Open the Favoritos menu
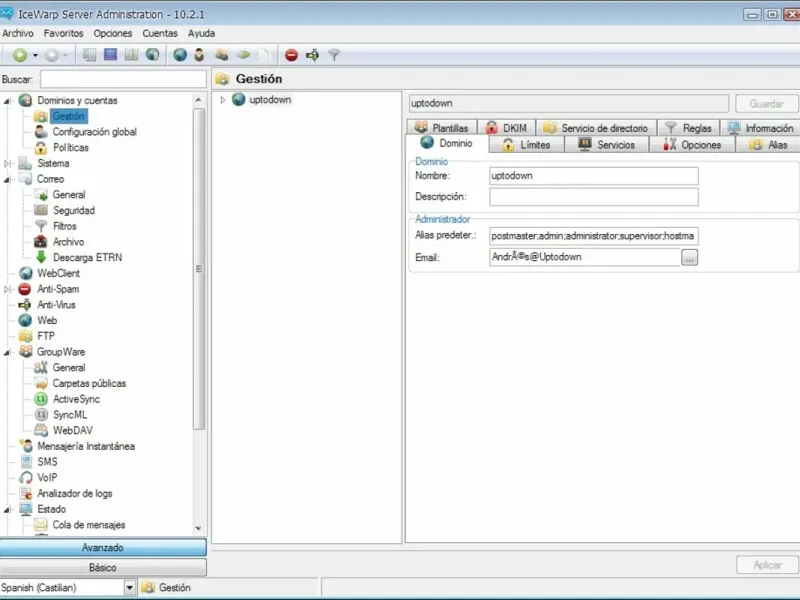Screen dimensions: 800x600 (63, 34)
